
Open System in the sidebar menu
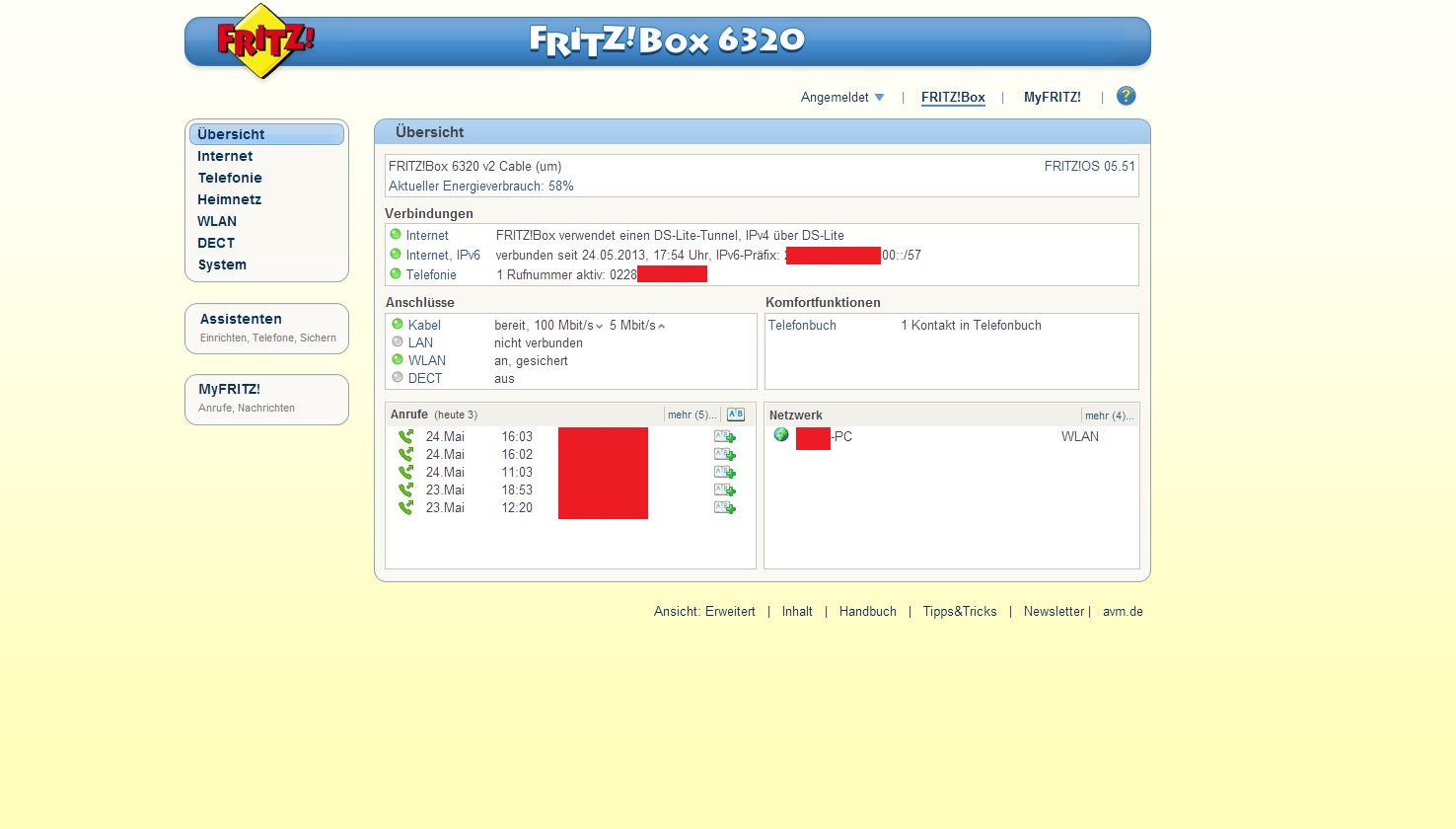coord(222,264)
